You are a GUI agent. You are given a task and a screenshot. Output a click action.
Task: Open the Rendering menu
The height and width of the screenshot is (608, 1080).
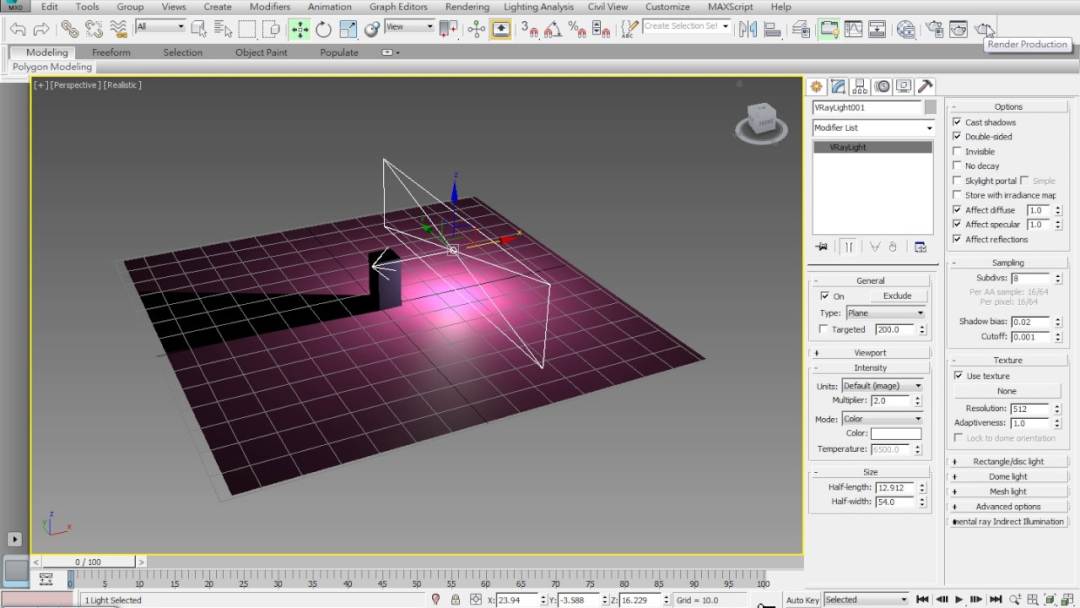click(x=466, y=7)
